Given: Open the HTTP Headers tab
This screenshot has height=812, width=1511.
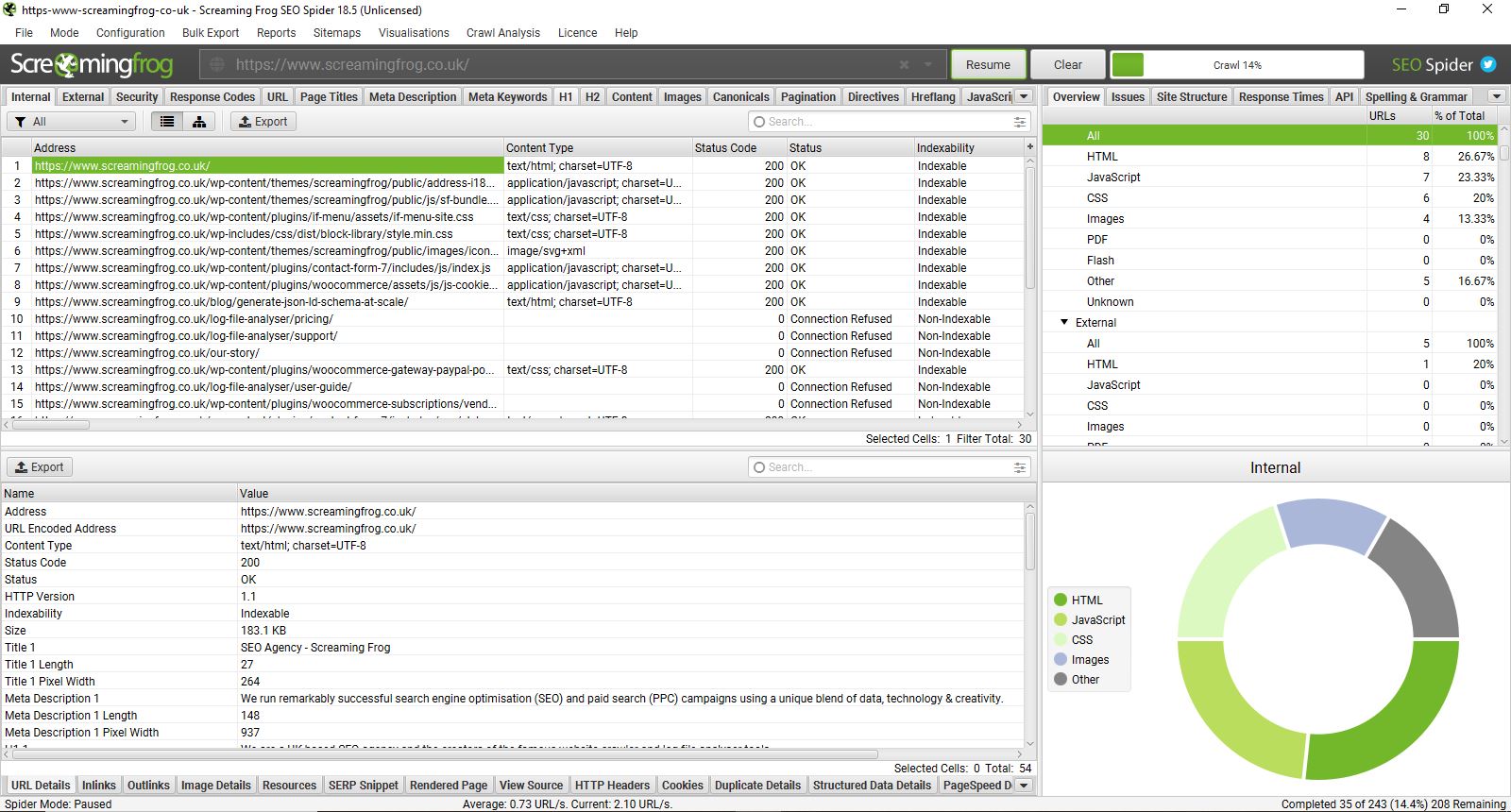Looking at the screenshot, I should point(612,785).
